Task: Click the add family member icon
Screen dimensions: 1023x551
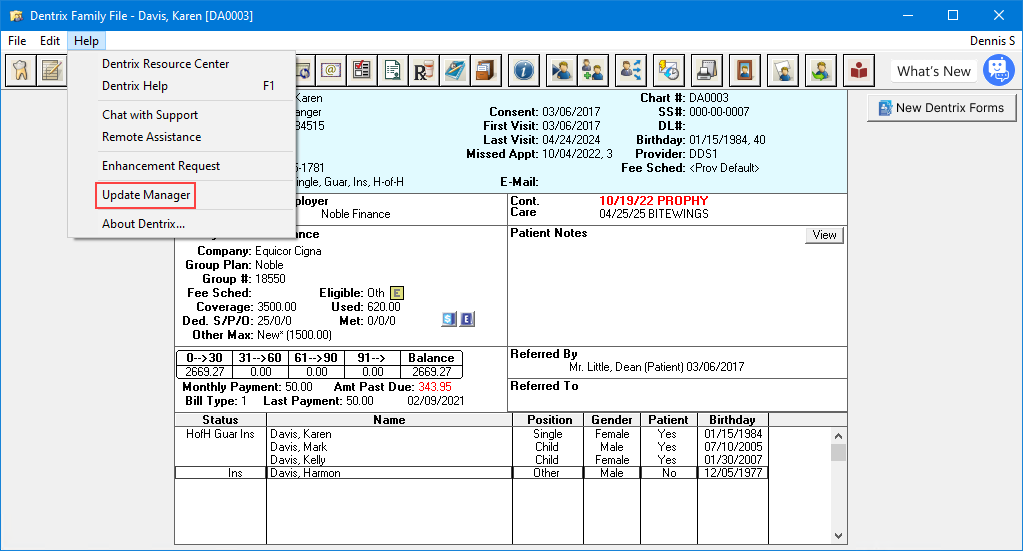Action: (593, 70)
